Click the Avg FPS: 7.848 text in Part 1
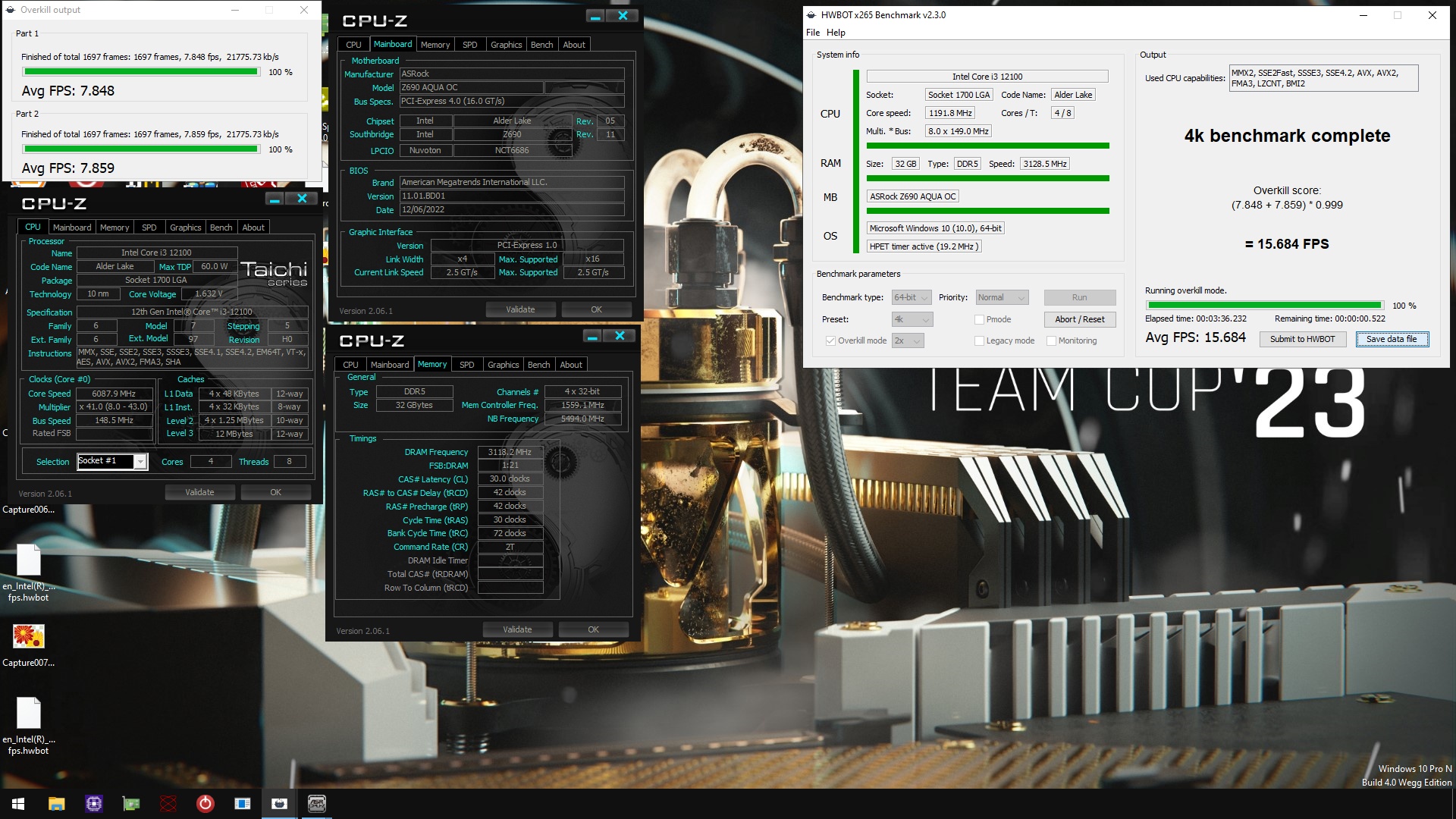 coord(68,91)
